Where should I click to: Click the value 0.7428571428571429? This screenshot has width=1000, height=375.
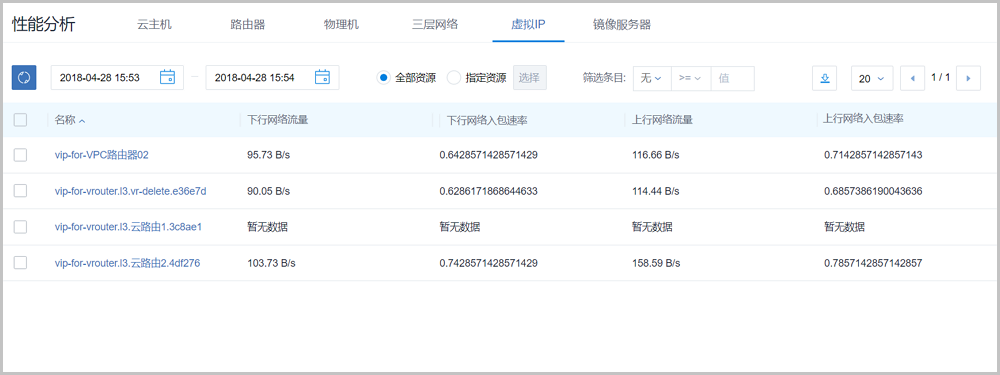[x=489, y=262]
